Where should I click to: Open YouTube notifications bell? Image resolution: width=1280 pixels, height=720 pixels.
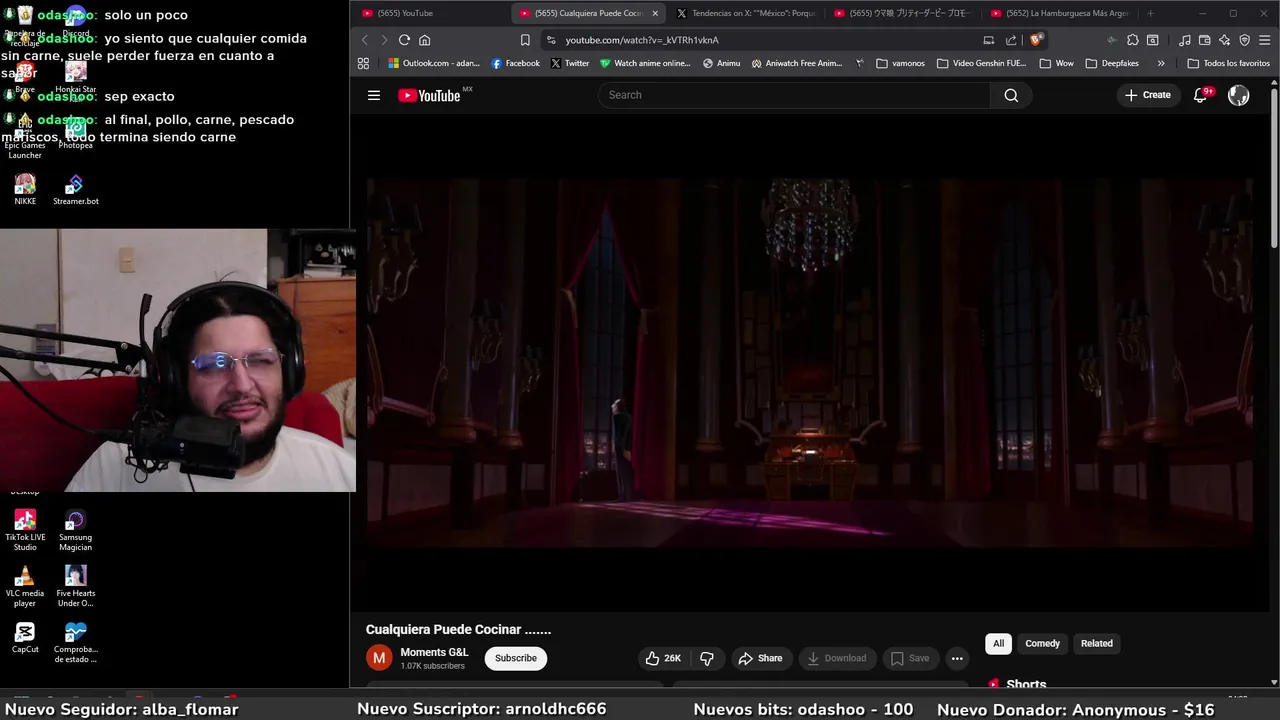tap(1201, 95)
